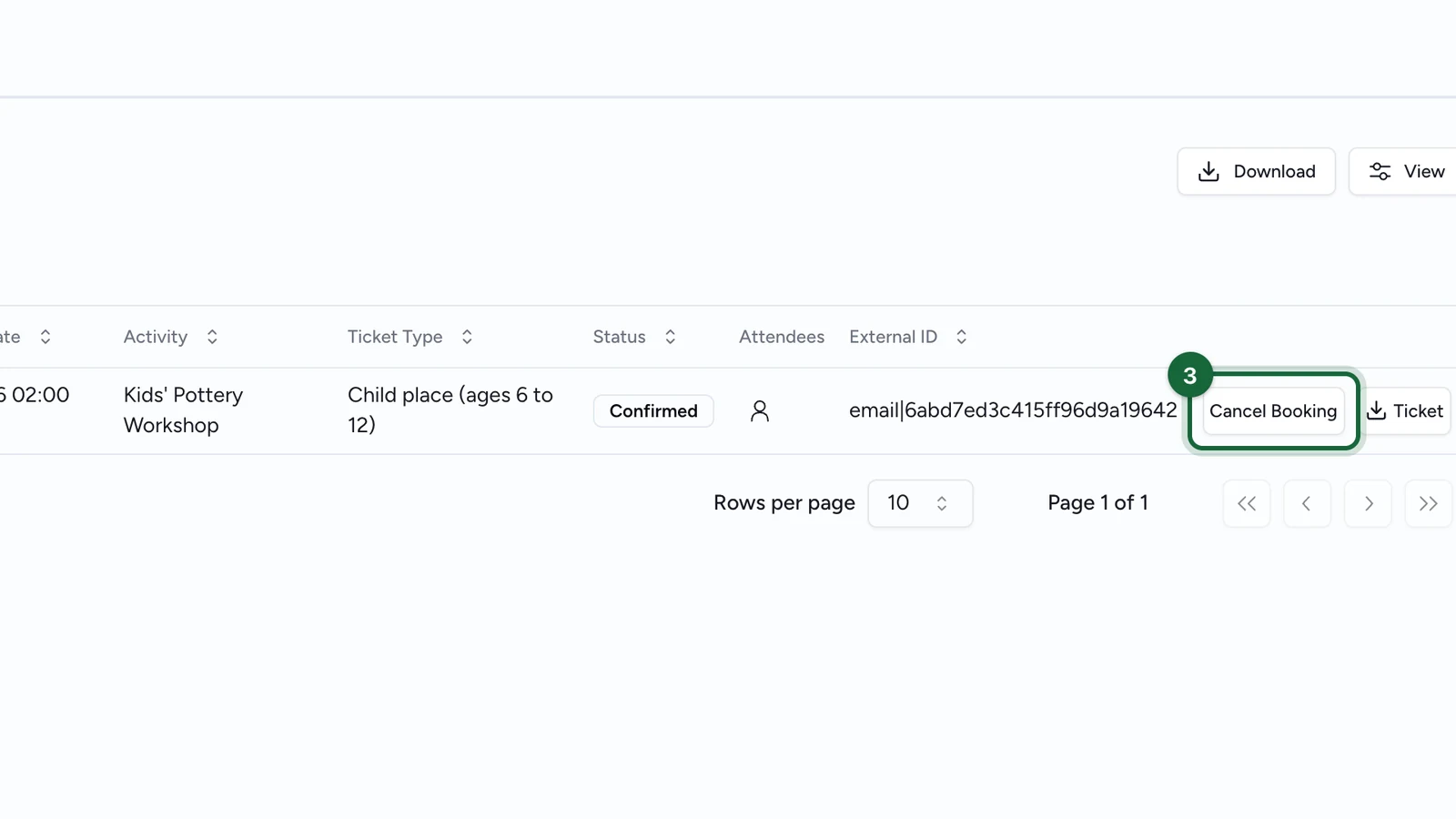Viewport: 1456px width, 819px height.
Task: Sort by the External ID column
Action: (908, 337)
